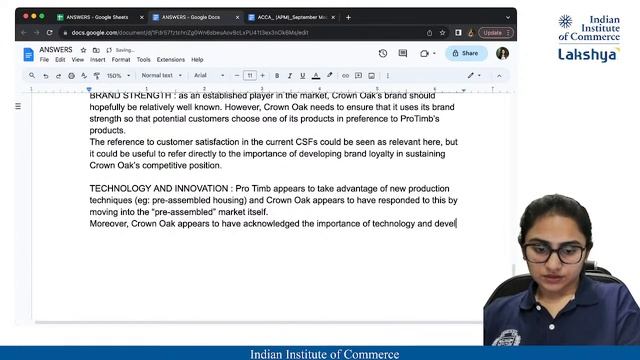Open the Edit menu
The width and height of the screenshot is (640, 360).
tap(60, 60)
